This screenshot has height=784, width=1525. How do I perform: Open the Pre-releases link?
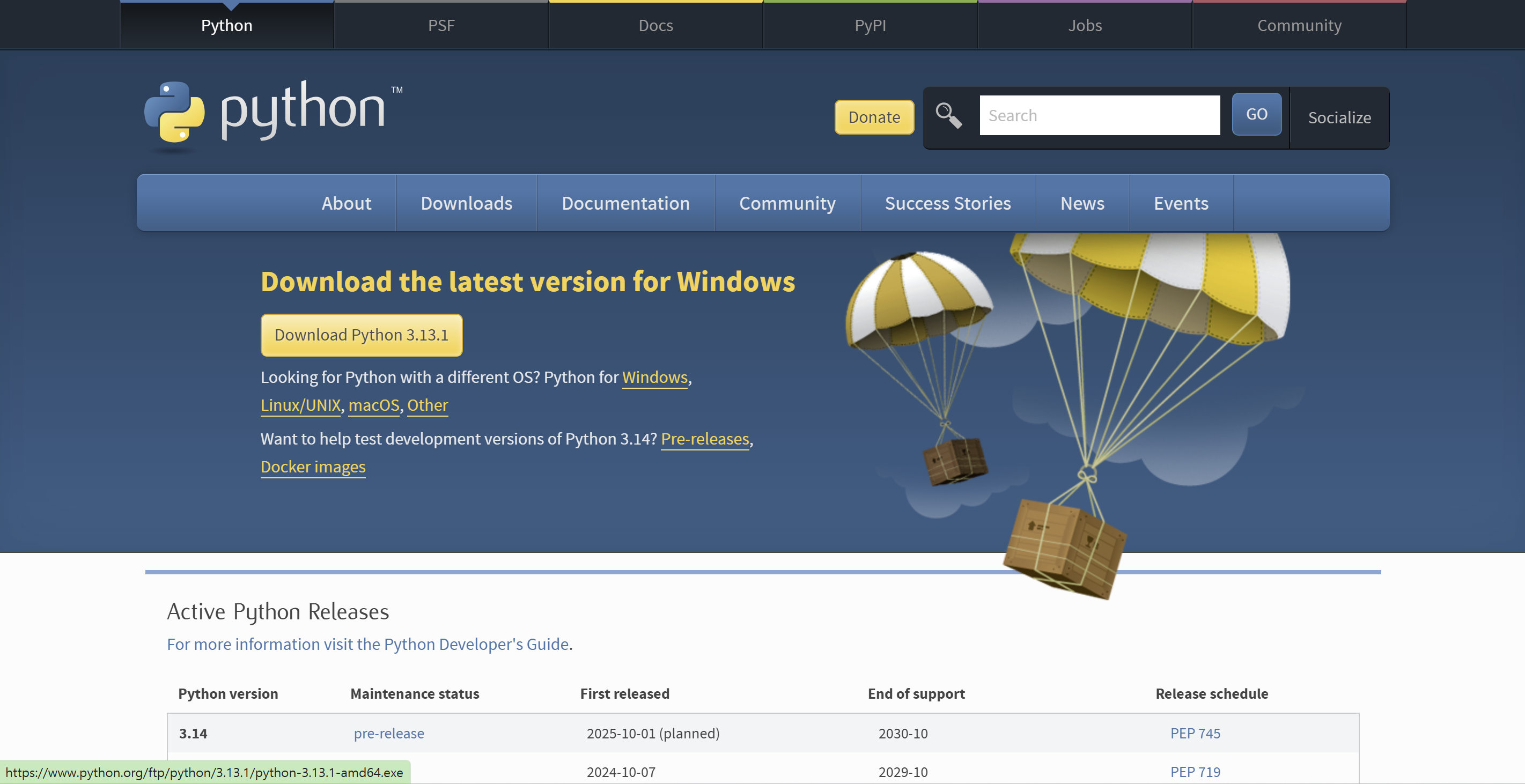704,439
